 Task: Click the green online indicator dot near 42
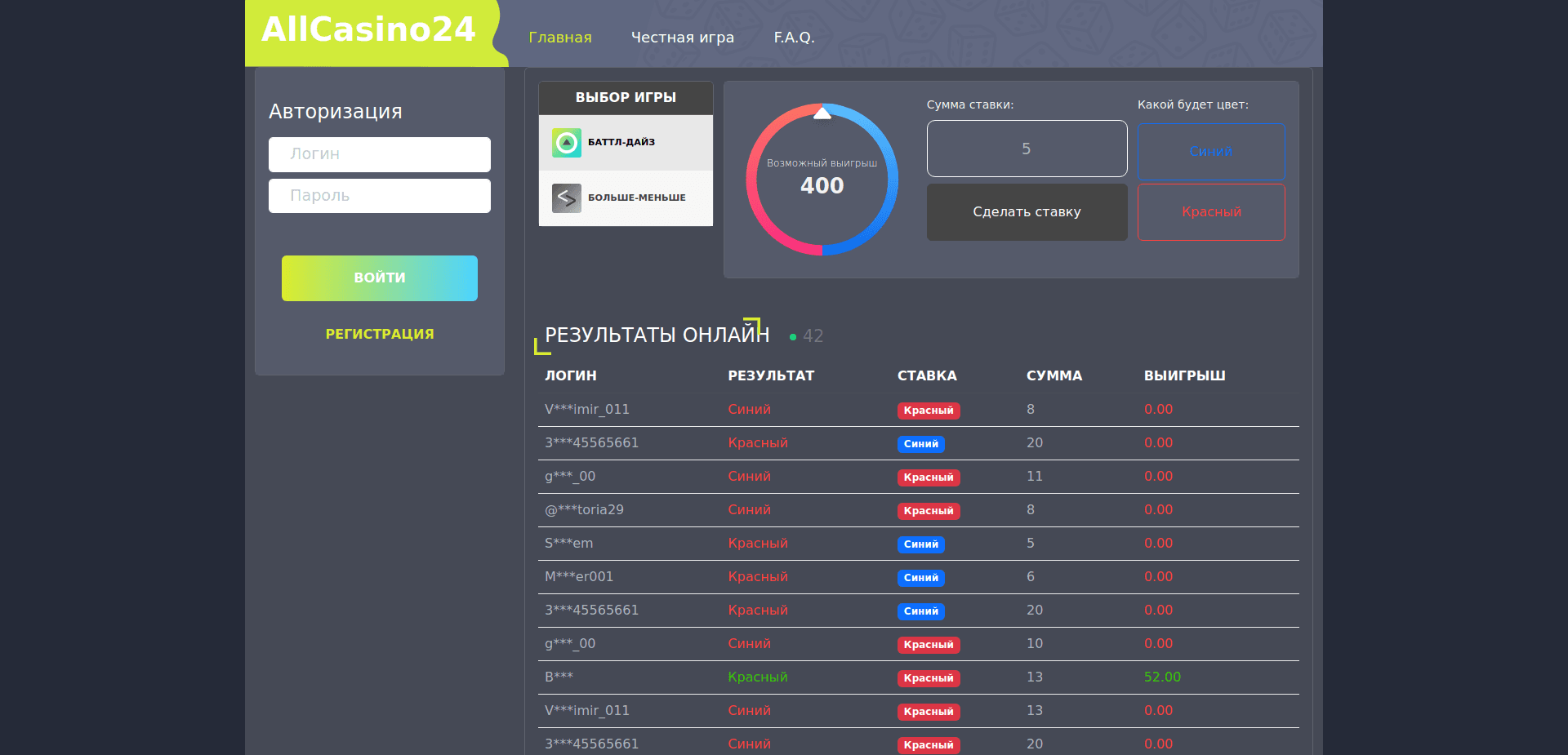(791, 336)
